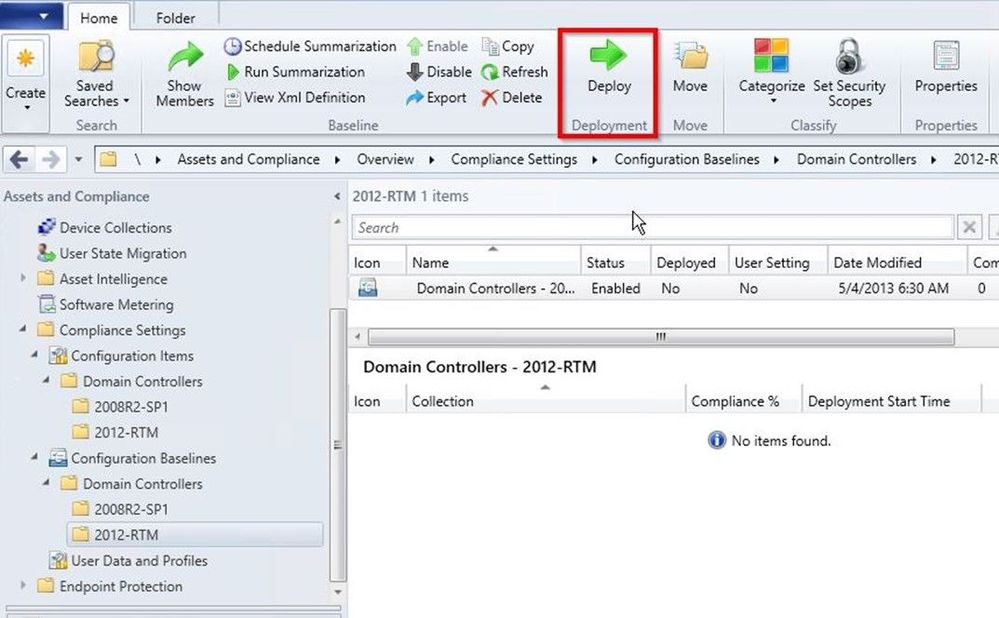
Task: Open navigation history dropdown arrow
Action: pyautogui.click(x=78, y=159)
